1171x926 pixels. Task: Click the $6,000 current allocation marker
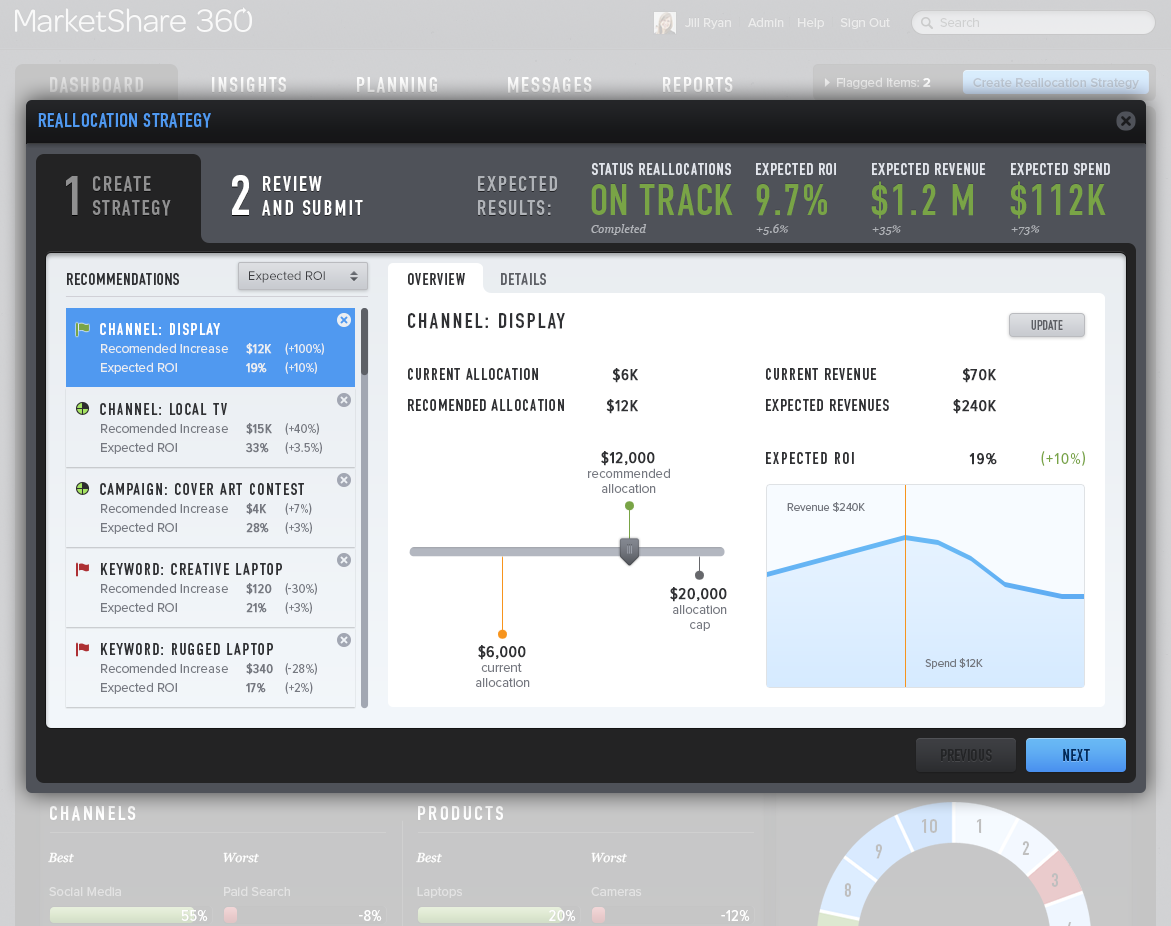point(502,634)
